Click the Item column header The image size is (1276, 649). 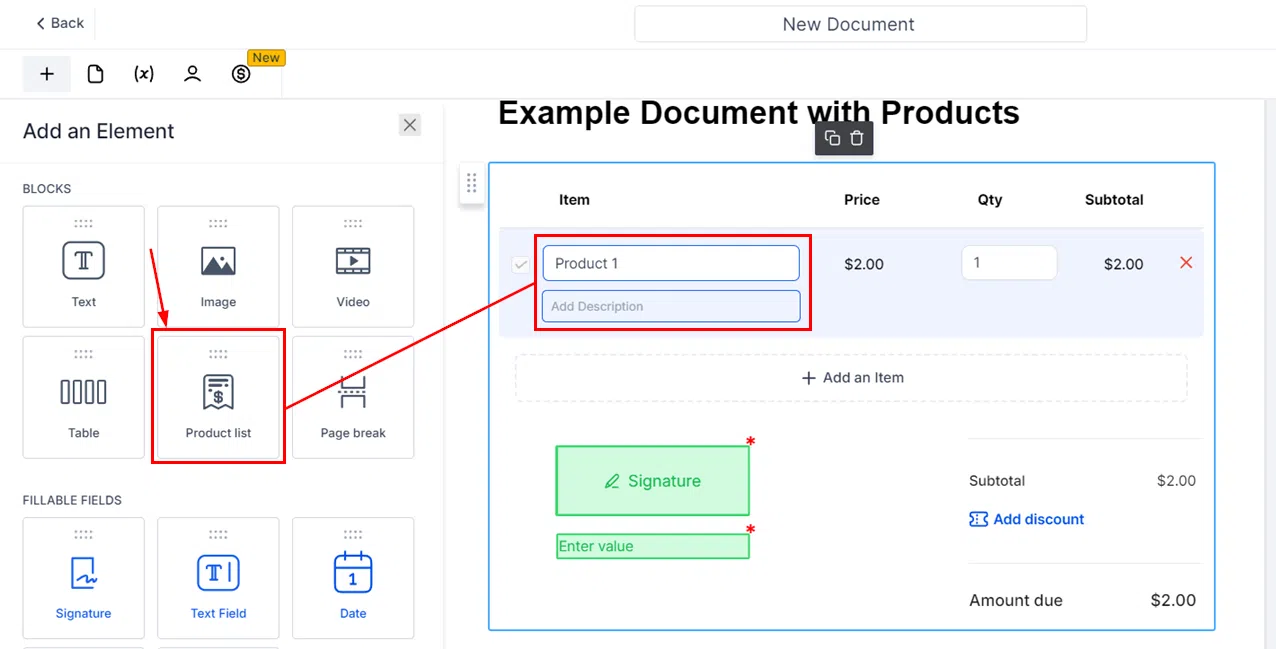[574, 199]
